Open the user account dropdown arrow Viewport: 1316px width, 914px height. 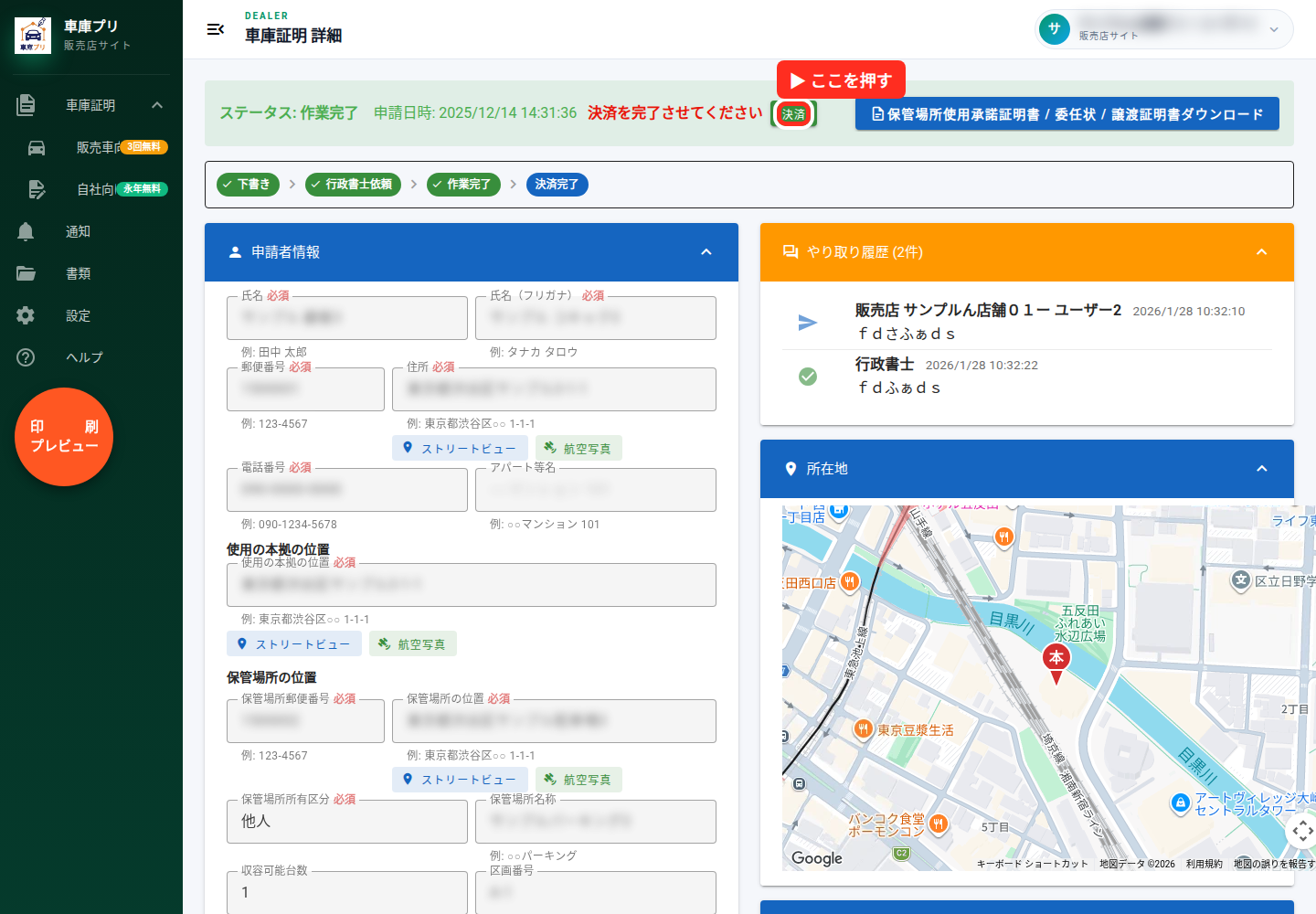tap(1274, 29)
